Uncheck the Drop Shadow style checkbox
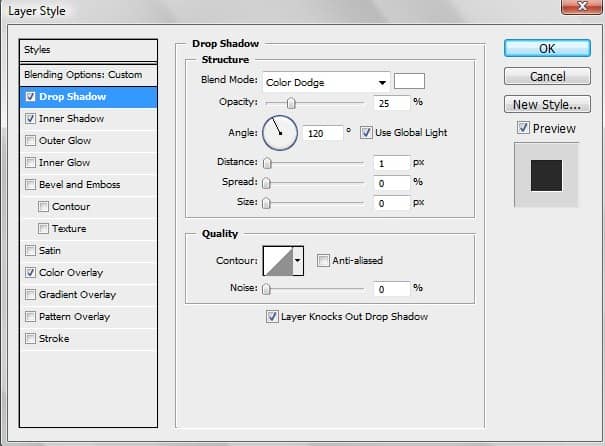Viewport: 605px width, 446px height. 30,96
